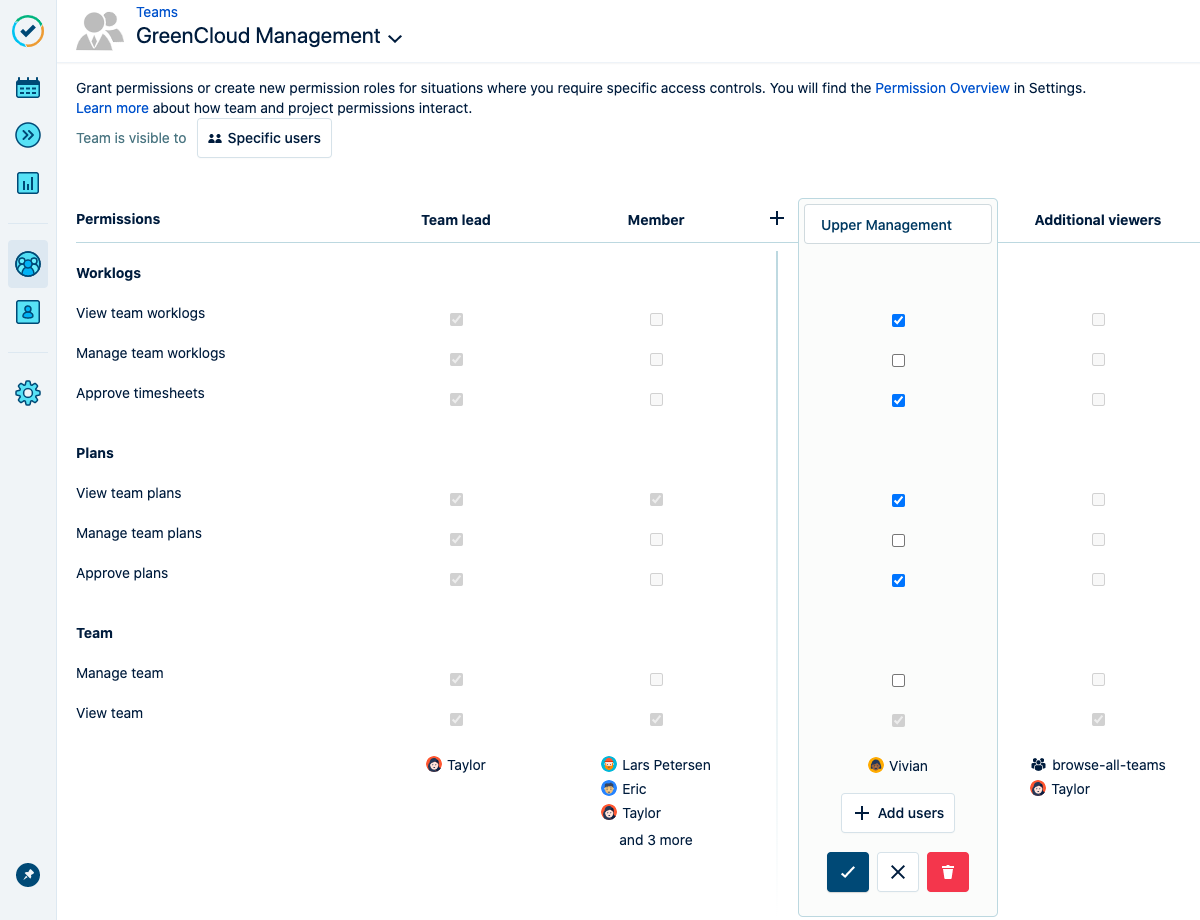Delete role with the red trash button

948,872
